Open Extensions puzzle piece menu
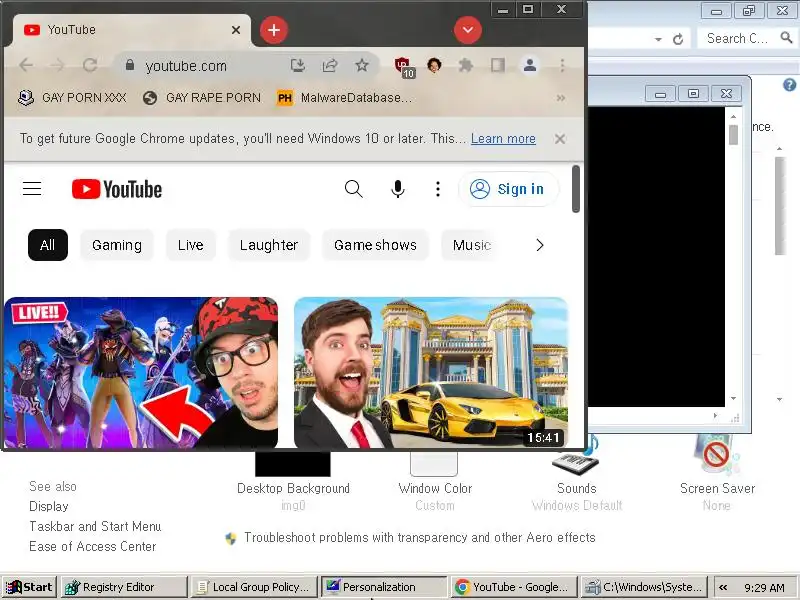Screen dimensions: 800x600 tap(465, 65)
